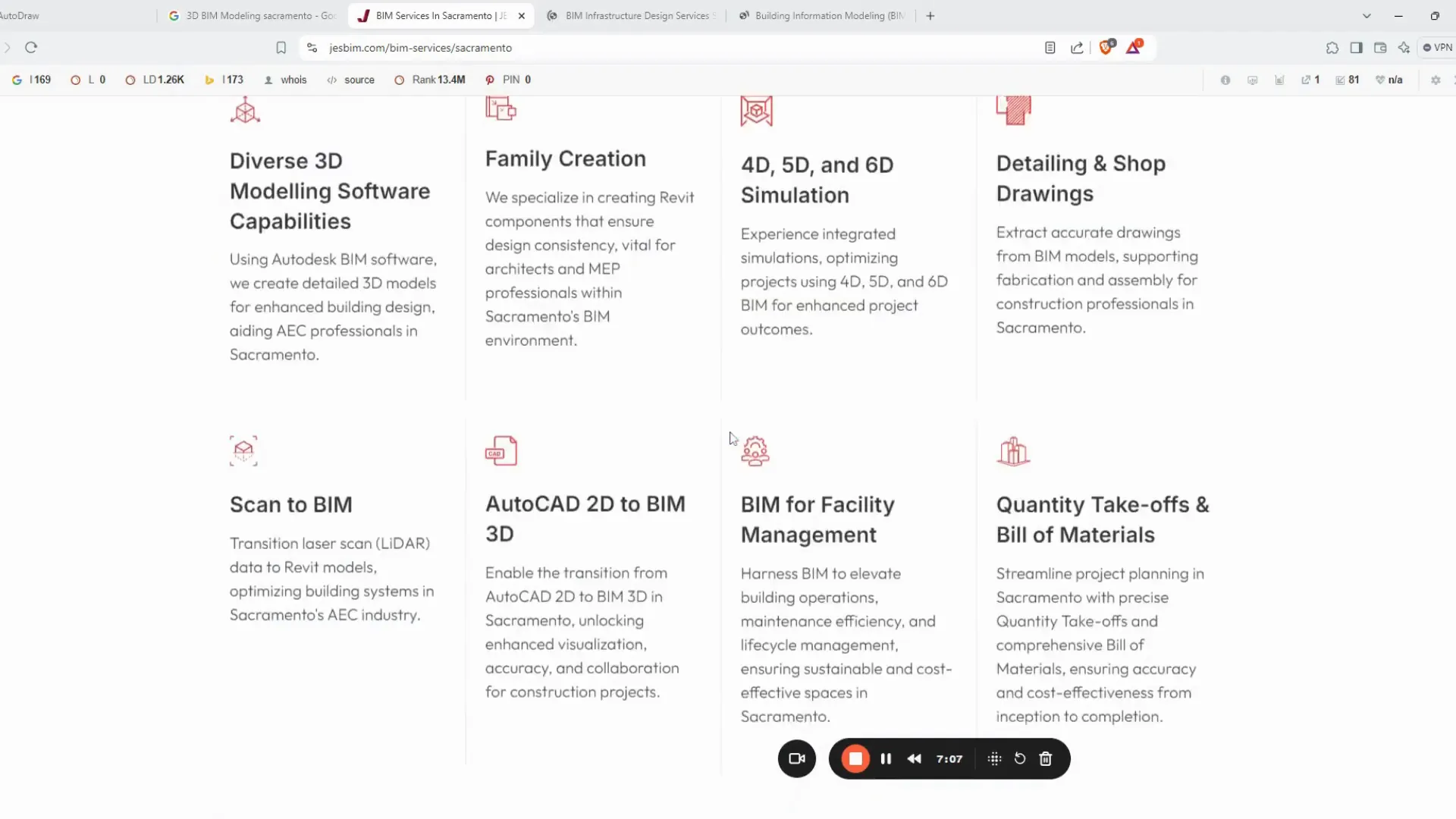Pause the screen recording
1456x819 pixels.
(x=886, y=758)
